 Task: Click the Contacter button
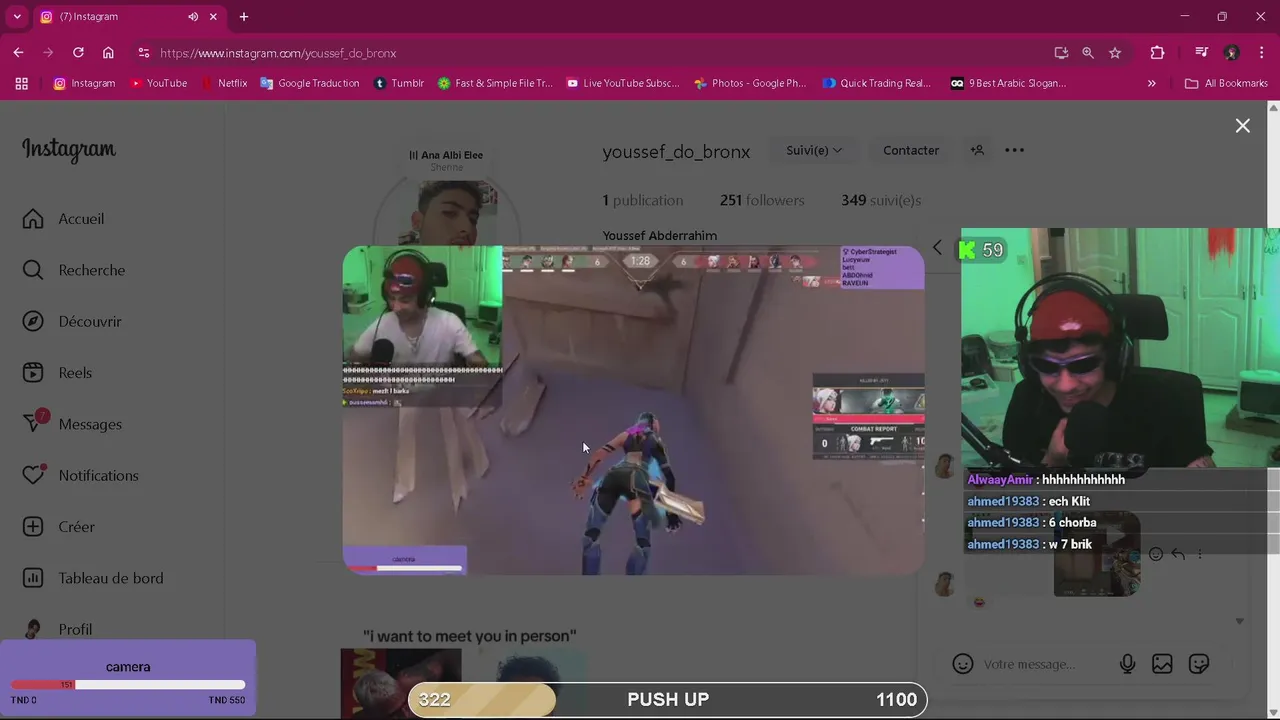[x=911, y=150]
